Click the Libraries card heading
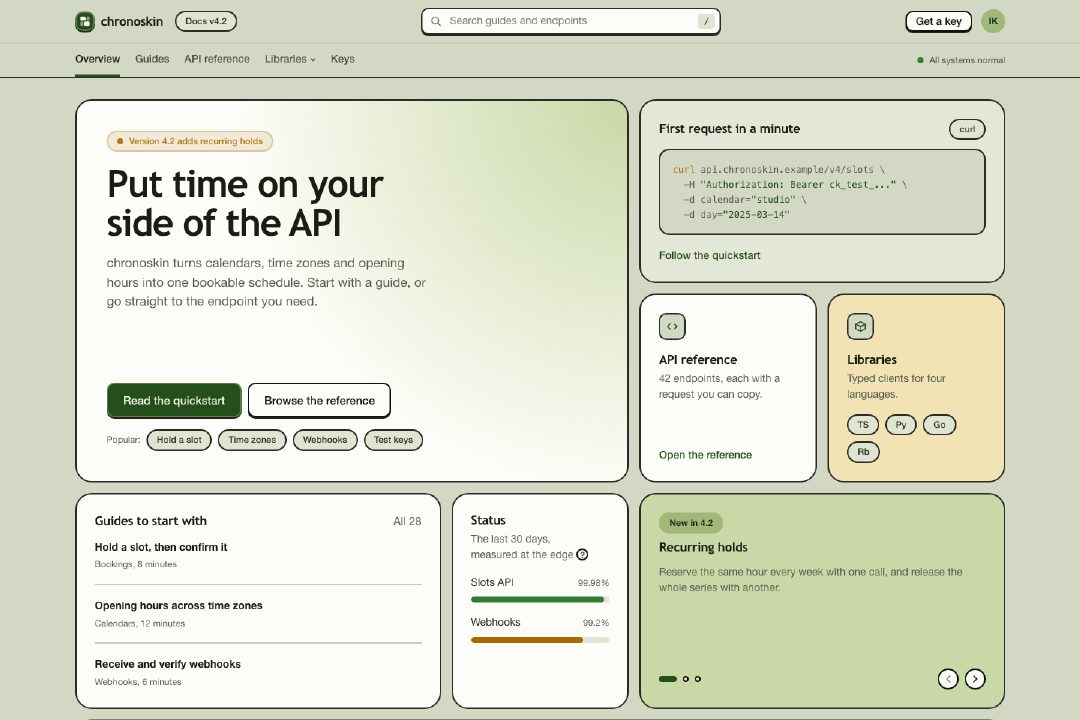Image resolution: width=1080 pixels, height=720 pixels. click(872, 360)
